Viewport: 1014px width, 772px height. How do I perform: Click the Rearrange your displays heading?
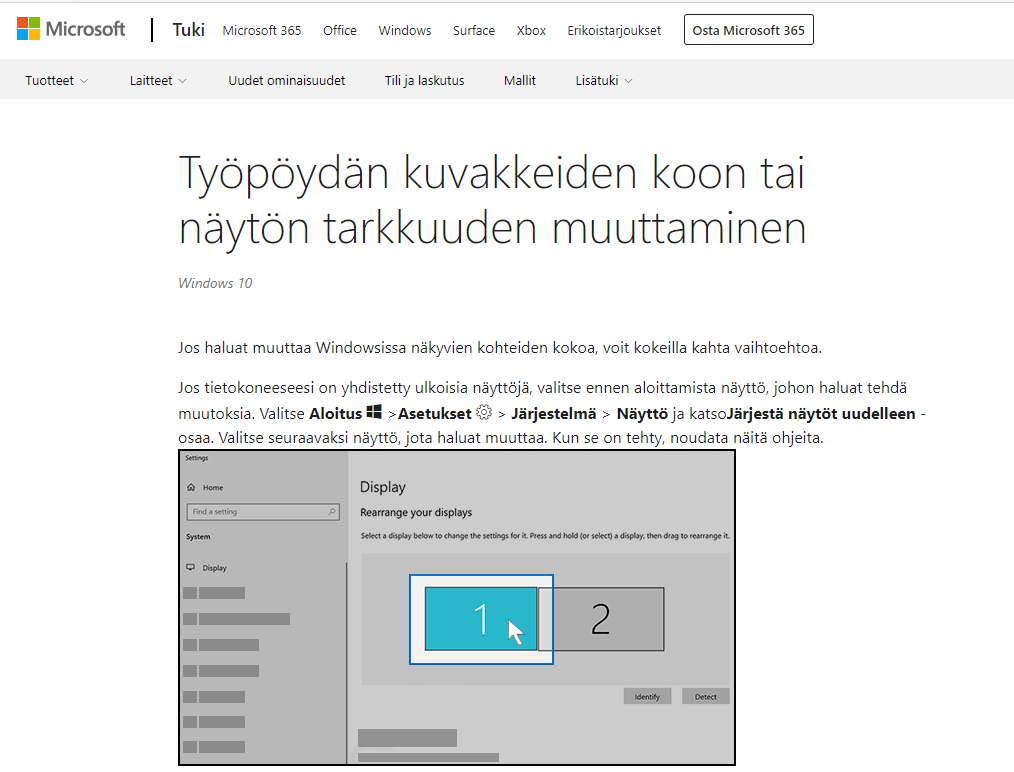416,512
